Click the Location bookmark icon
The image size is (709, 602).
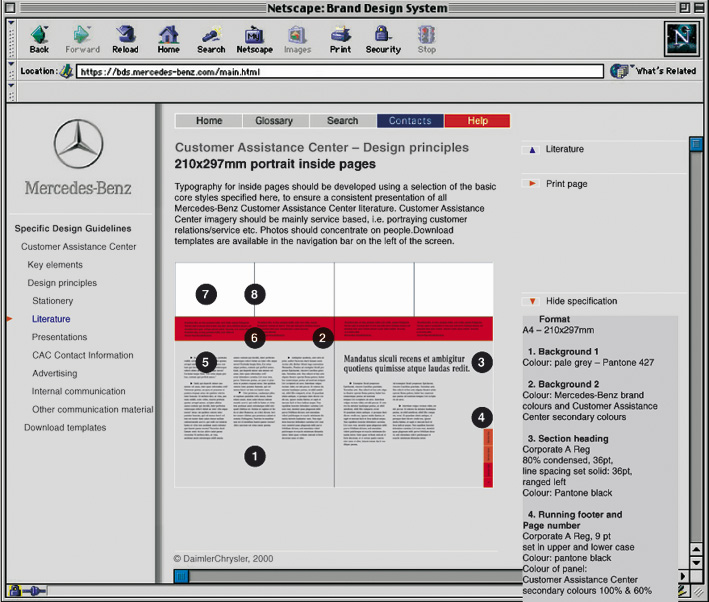click(x=67, y=71)
